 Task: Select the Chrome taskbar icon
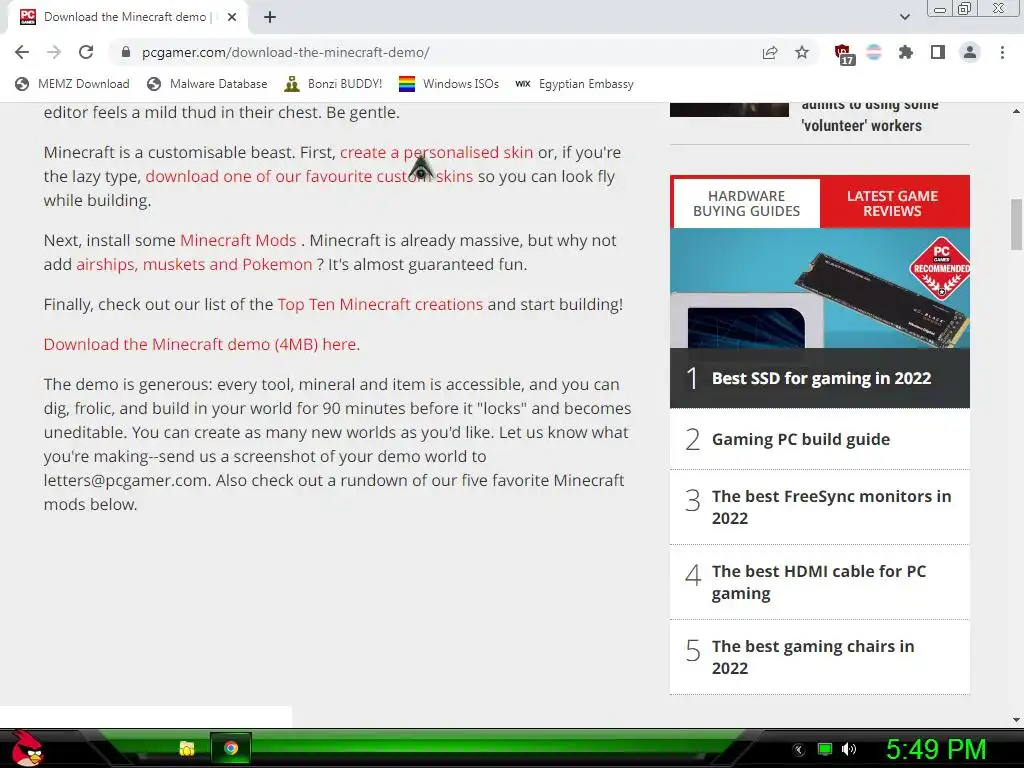(231, 748)
